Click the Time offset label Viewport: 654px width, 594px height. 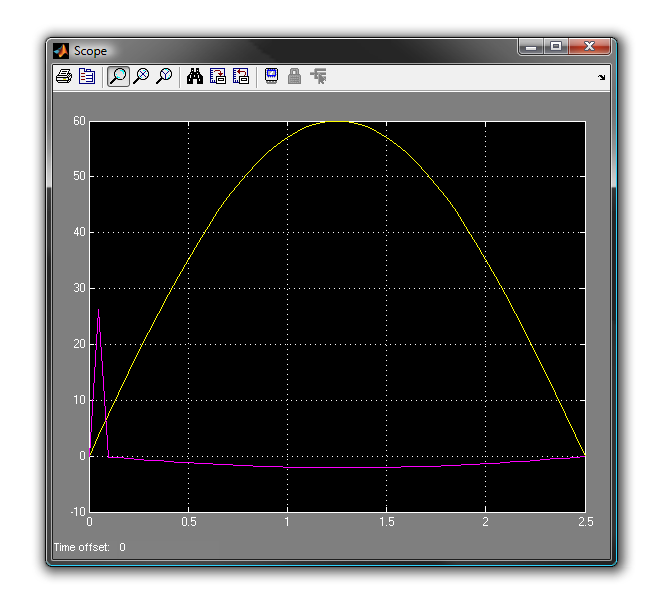pyautogui.click(x=81, y=547)
